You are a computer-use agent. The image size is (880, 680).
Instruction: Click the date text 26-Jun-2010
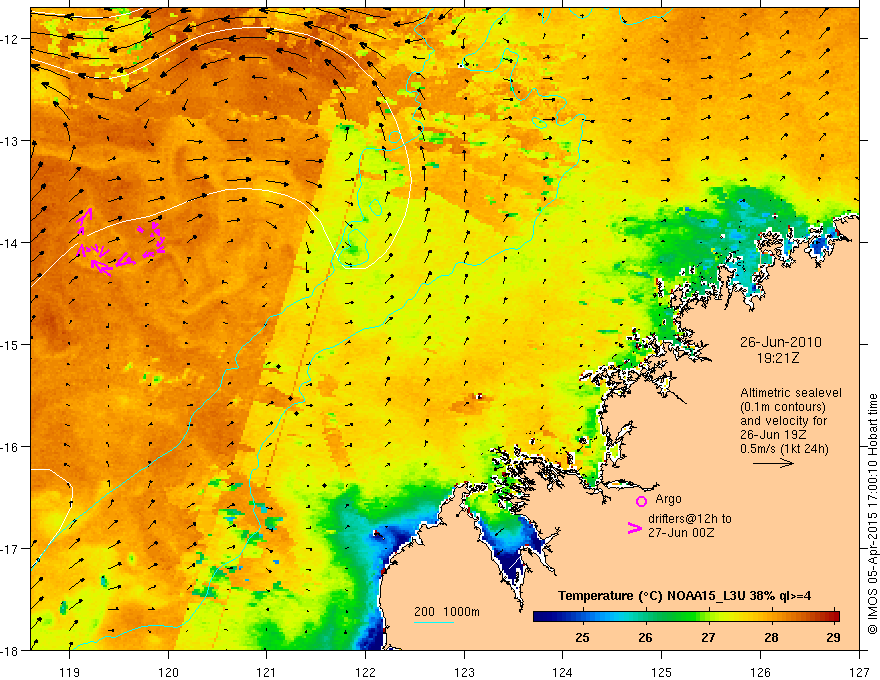(781, 342)
